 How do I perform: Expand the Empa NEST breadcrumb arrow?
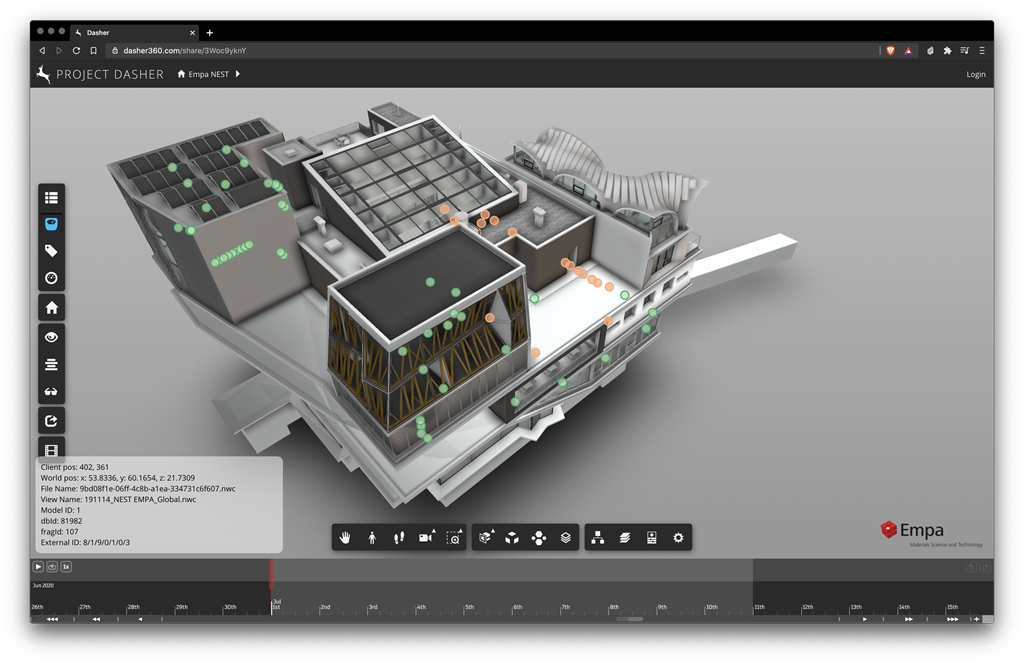238,74
